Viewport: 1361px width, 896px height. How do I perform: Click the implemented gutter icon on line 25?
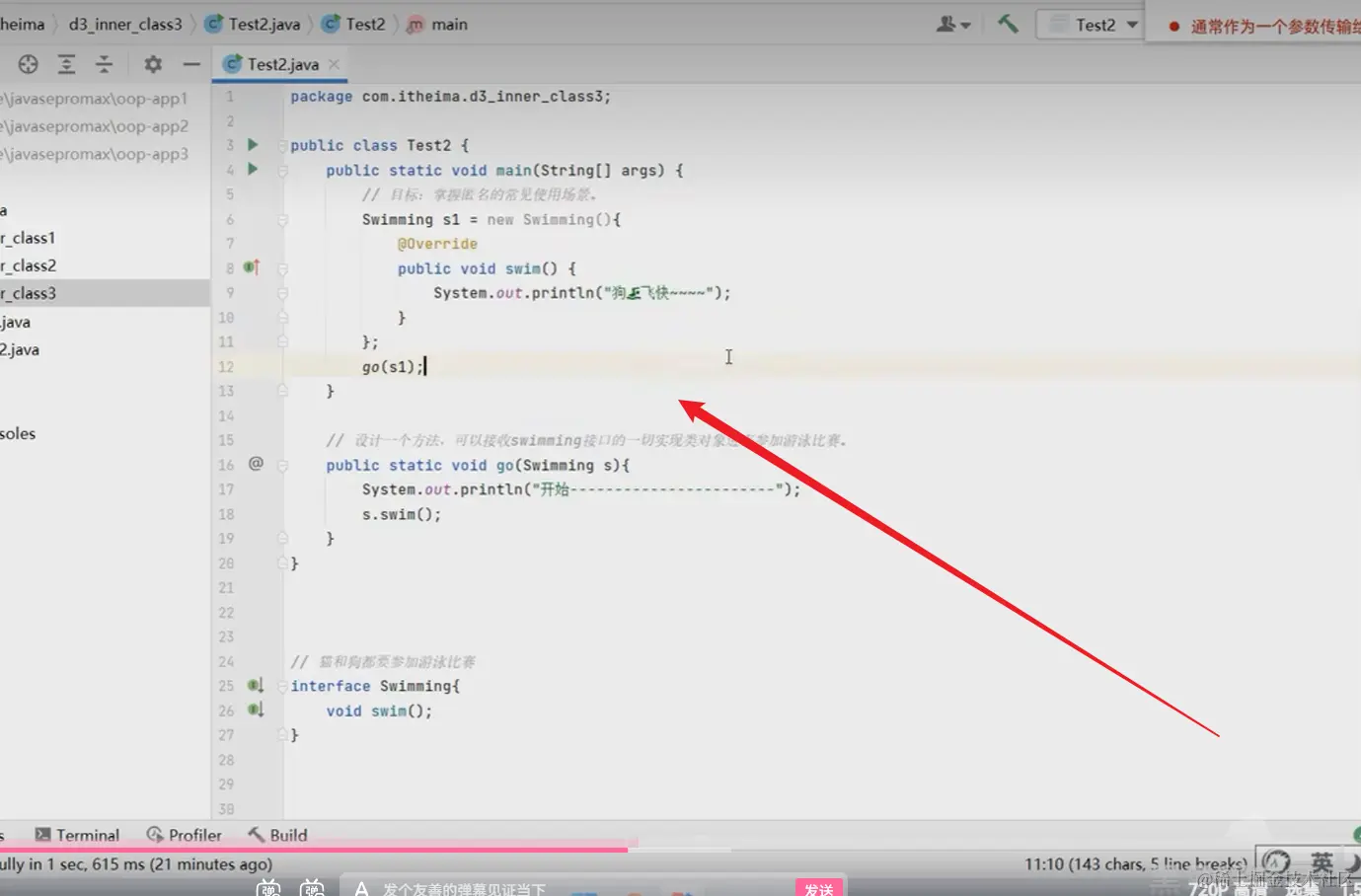click(255, 685)
